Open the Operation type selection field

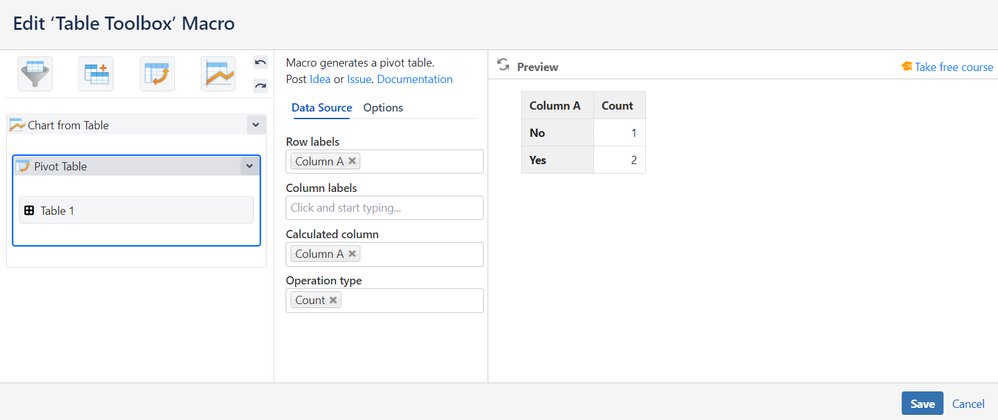pos(410,300)
